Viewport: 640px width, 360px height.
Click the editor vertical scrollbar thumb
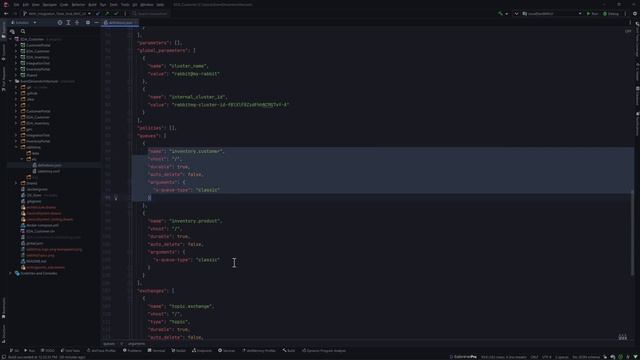(633, 233)
